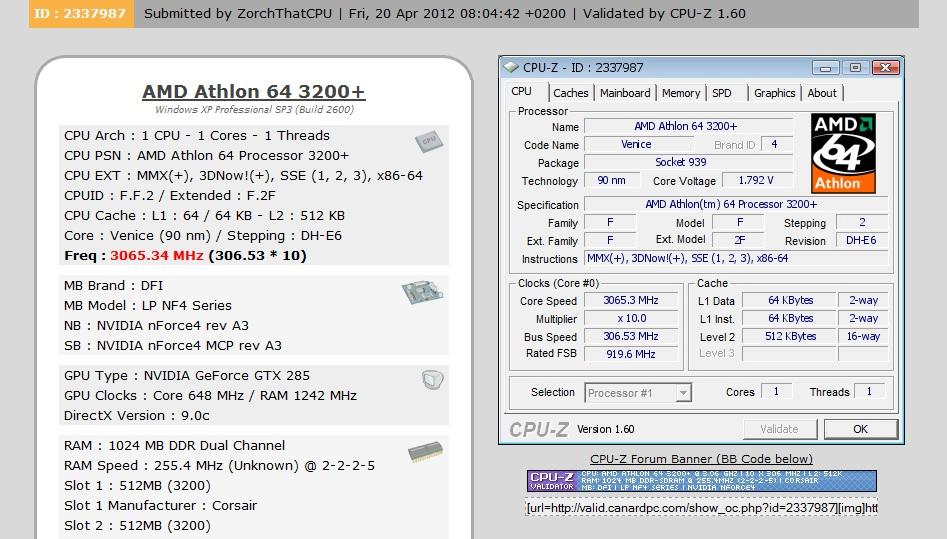
Task: Click the ID : 2337987 orange badge
Action: click(x=81, y=13)
